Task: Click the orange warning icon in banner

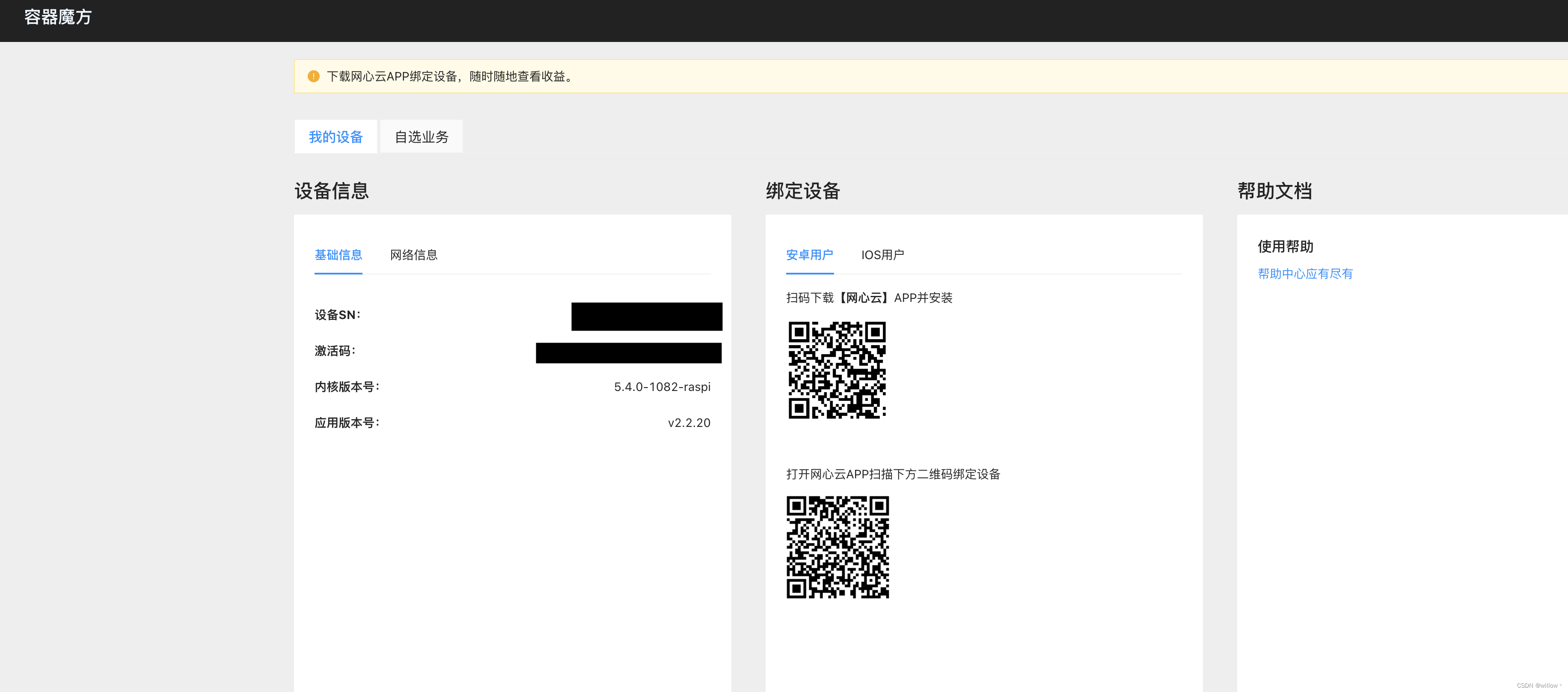Action: click(314, 76)
